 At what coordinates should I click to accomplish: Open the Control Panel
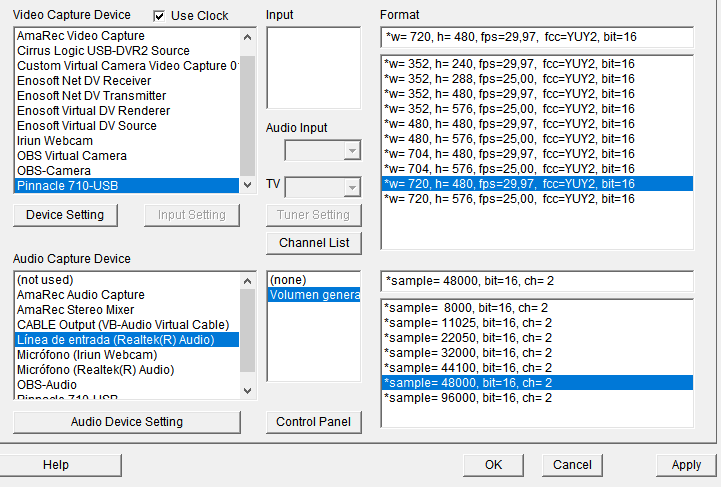pos(314,422)
